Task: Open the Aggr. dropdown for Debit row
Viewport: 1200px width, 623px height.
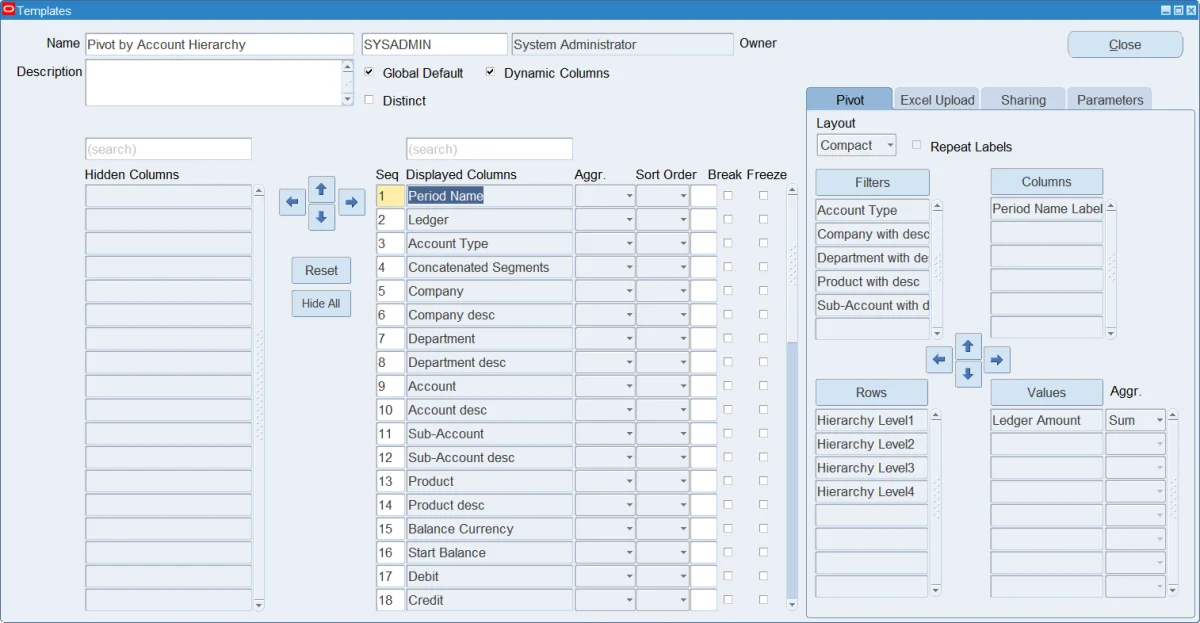Action: point(605,576)
